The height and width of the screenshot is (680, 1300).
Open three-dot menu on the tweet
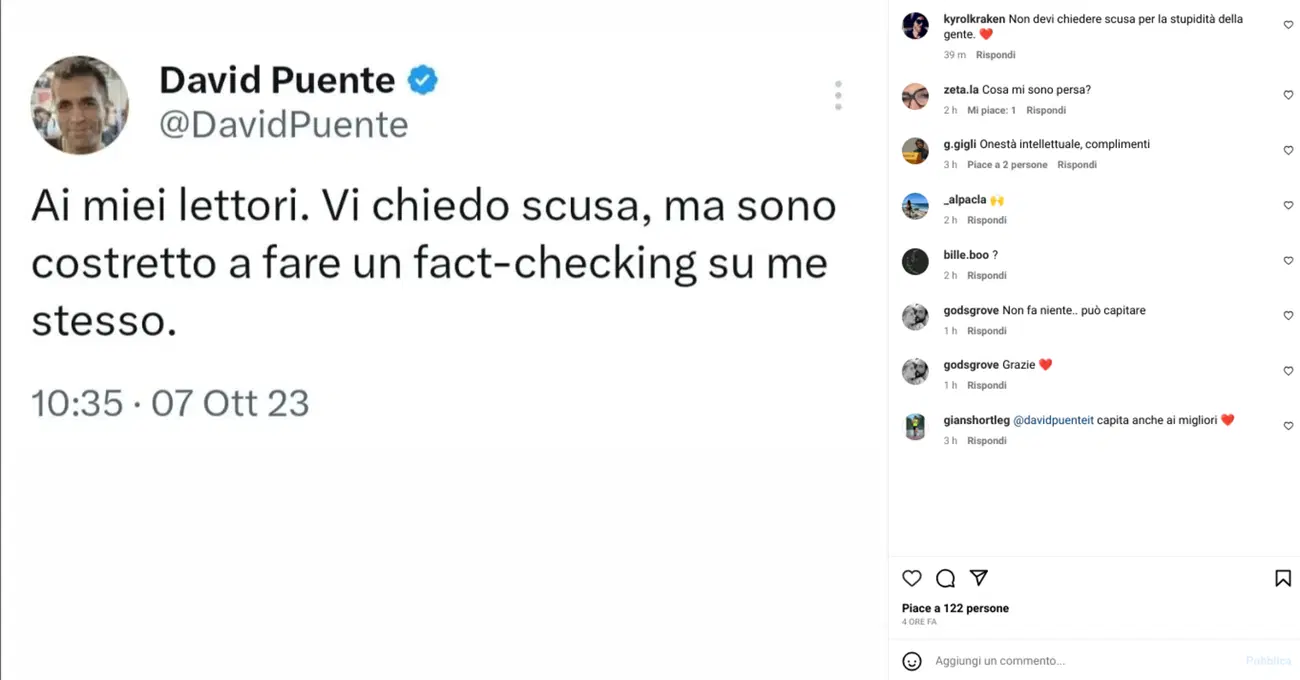pyautogui.click(x=838, y=95)
